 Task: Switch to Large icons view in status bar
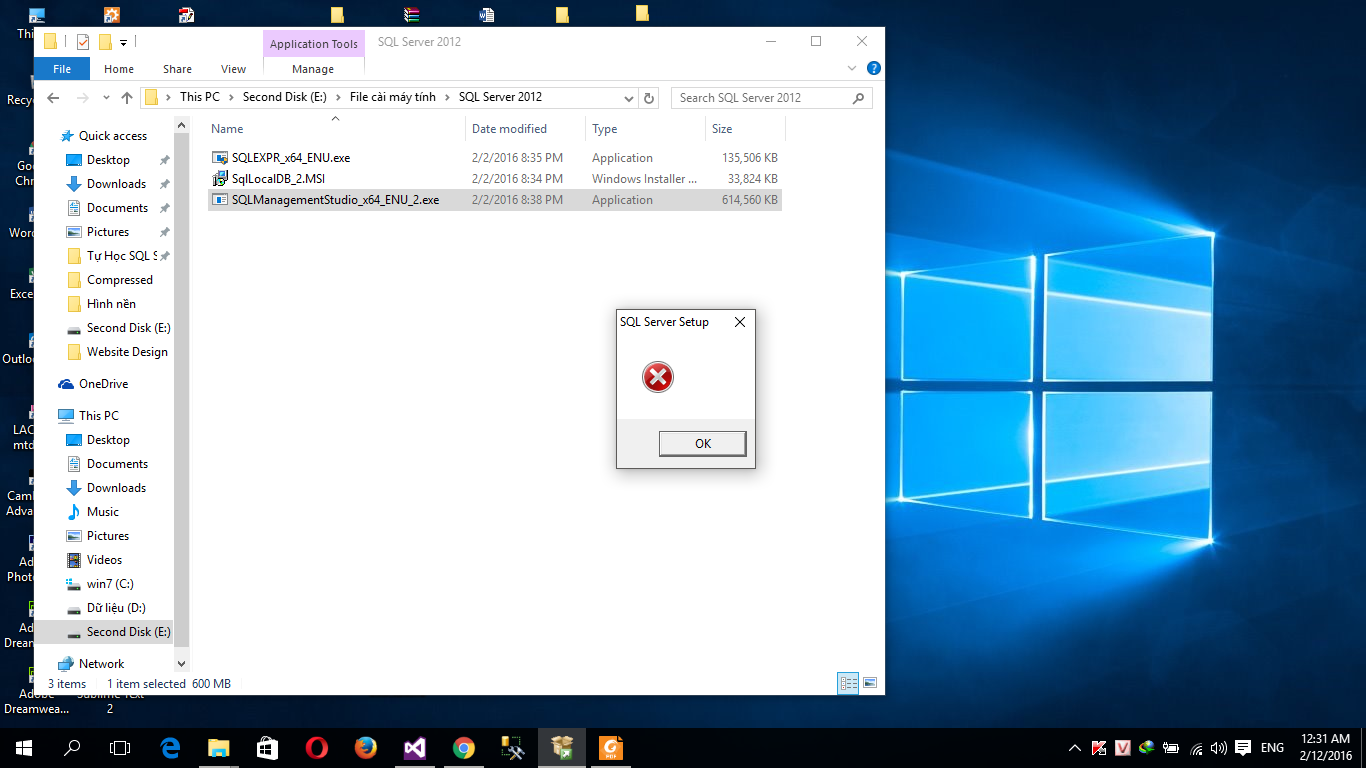(x=870, y=683)
